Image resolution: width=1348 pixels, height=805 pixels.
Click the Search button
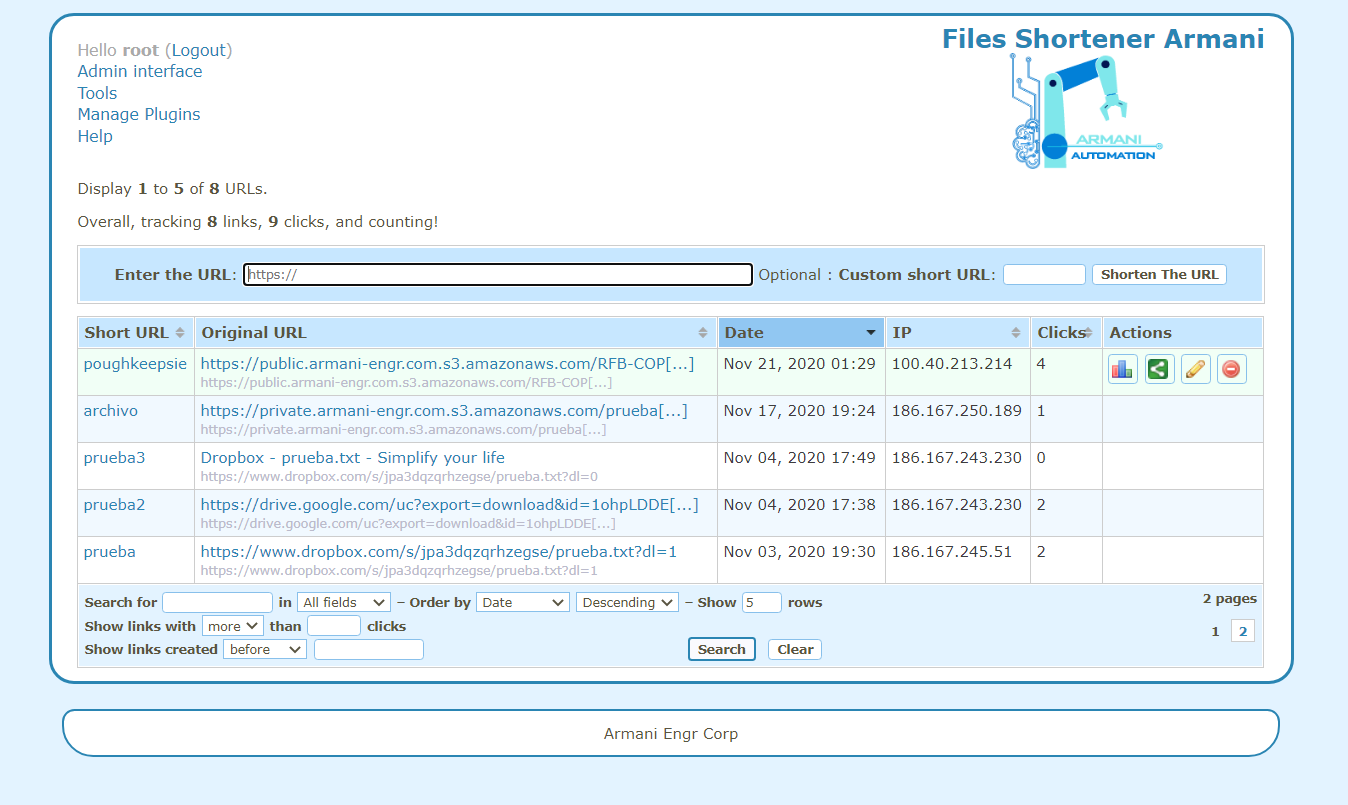pos(721,649)
